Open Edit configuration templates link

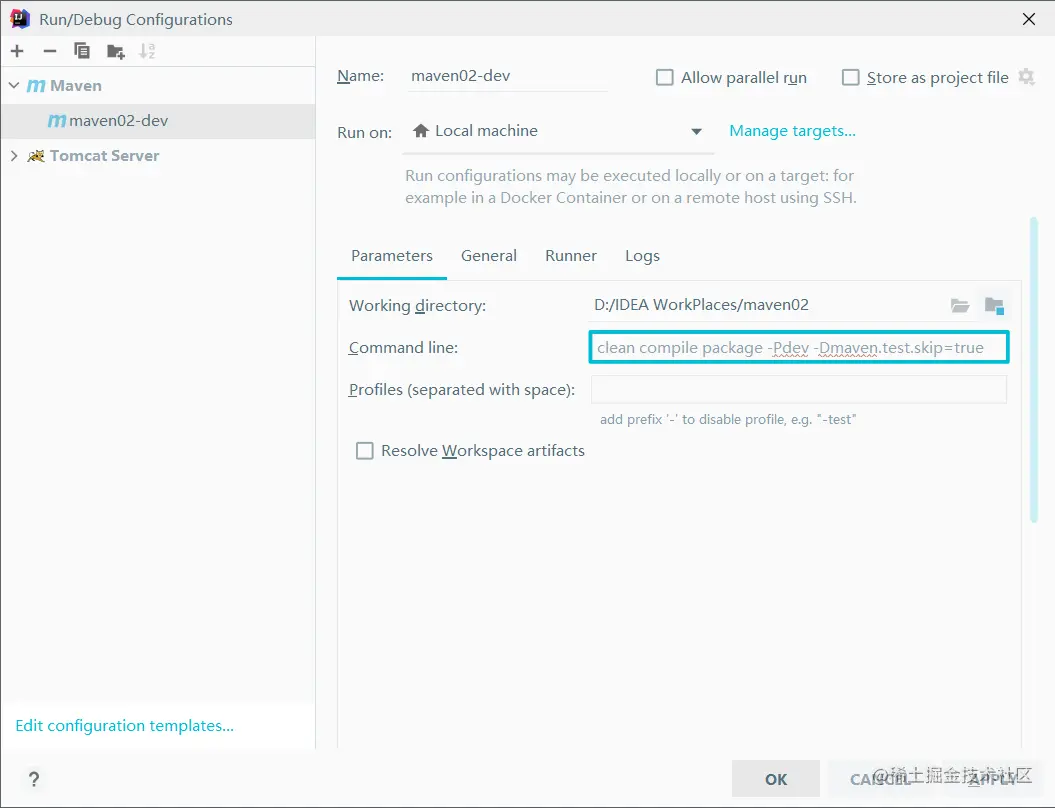[124, 726]
